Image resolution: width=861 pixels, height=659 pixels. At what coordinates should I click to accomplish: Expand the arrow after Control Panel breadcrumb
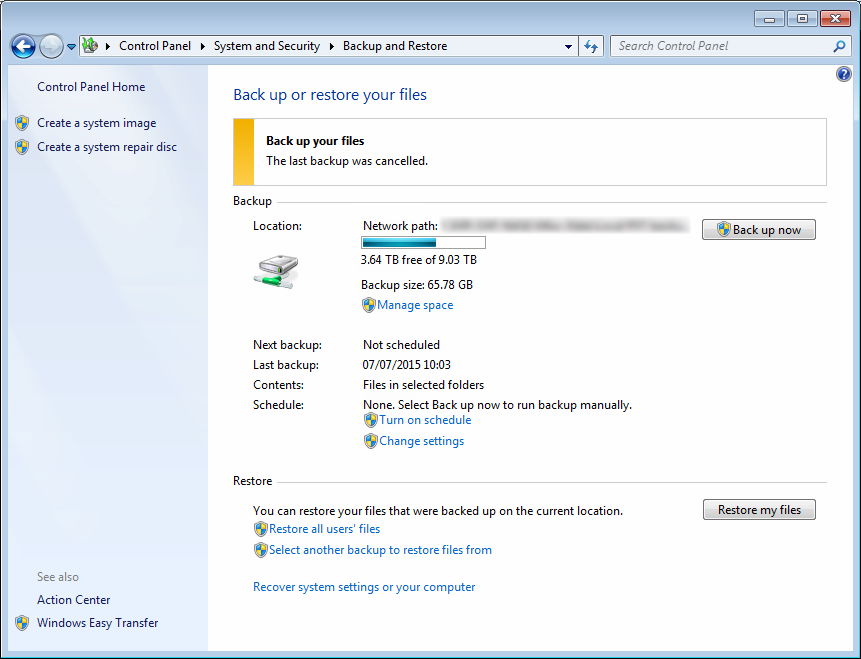pyautogui.click(x=203, y=46)
